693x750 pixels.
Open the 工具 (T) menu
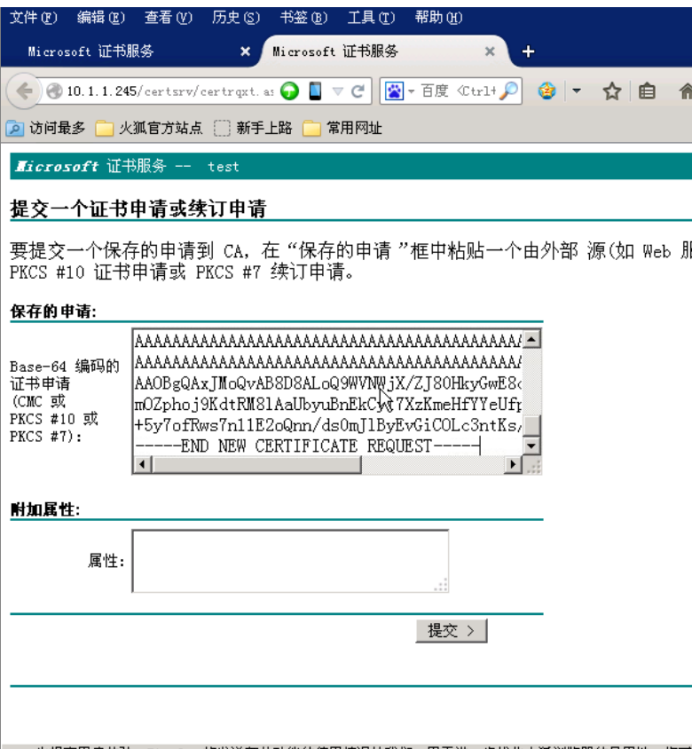click(371, 18)
